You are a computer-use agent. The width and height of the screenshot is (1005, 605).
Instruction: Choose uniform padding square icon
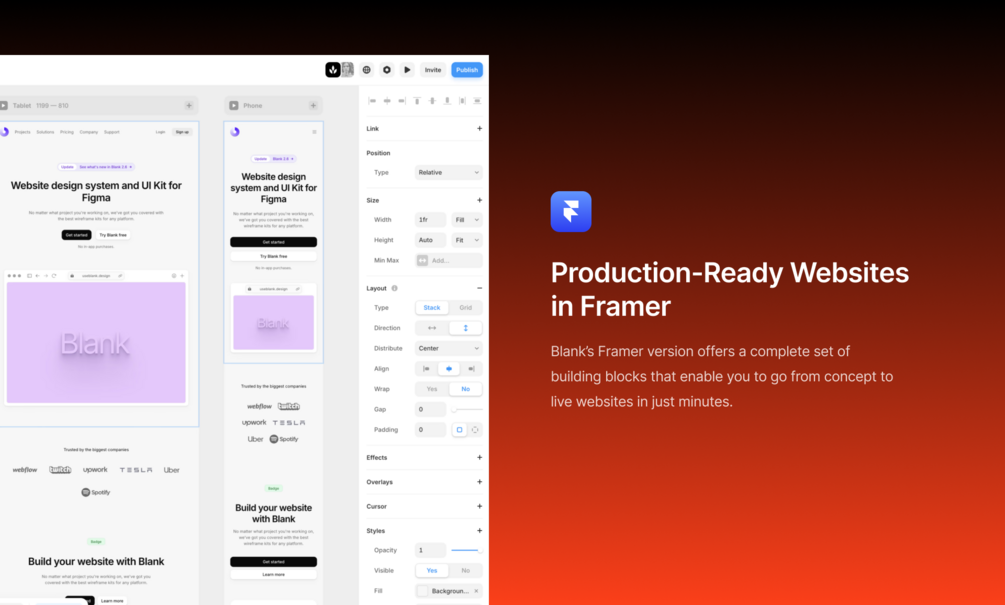[459, 430]
